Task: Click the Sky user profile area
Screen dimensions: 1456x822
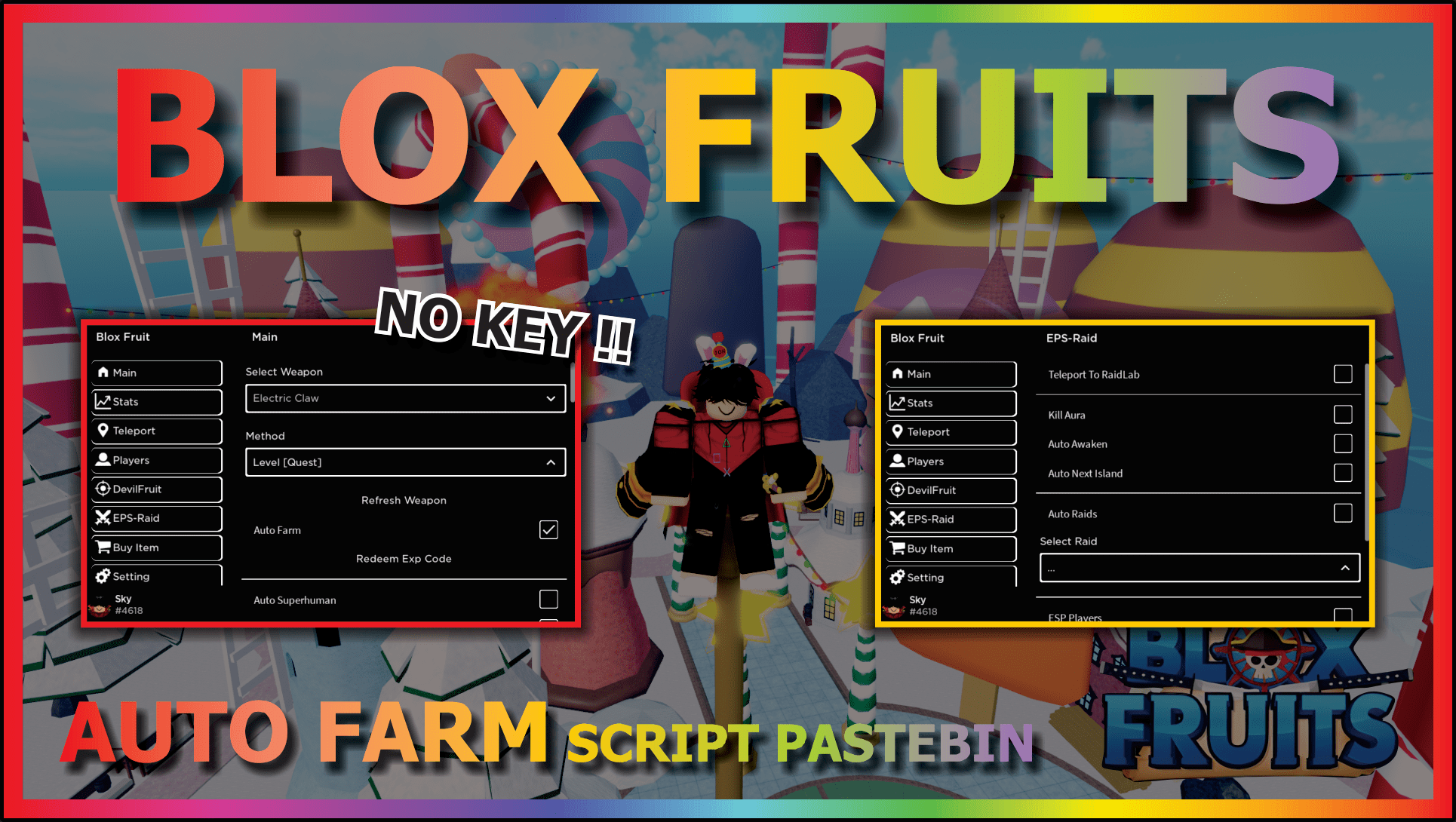Action: coord(131,610)
